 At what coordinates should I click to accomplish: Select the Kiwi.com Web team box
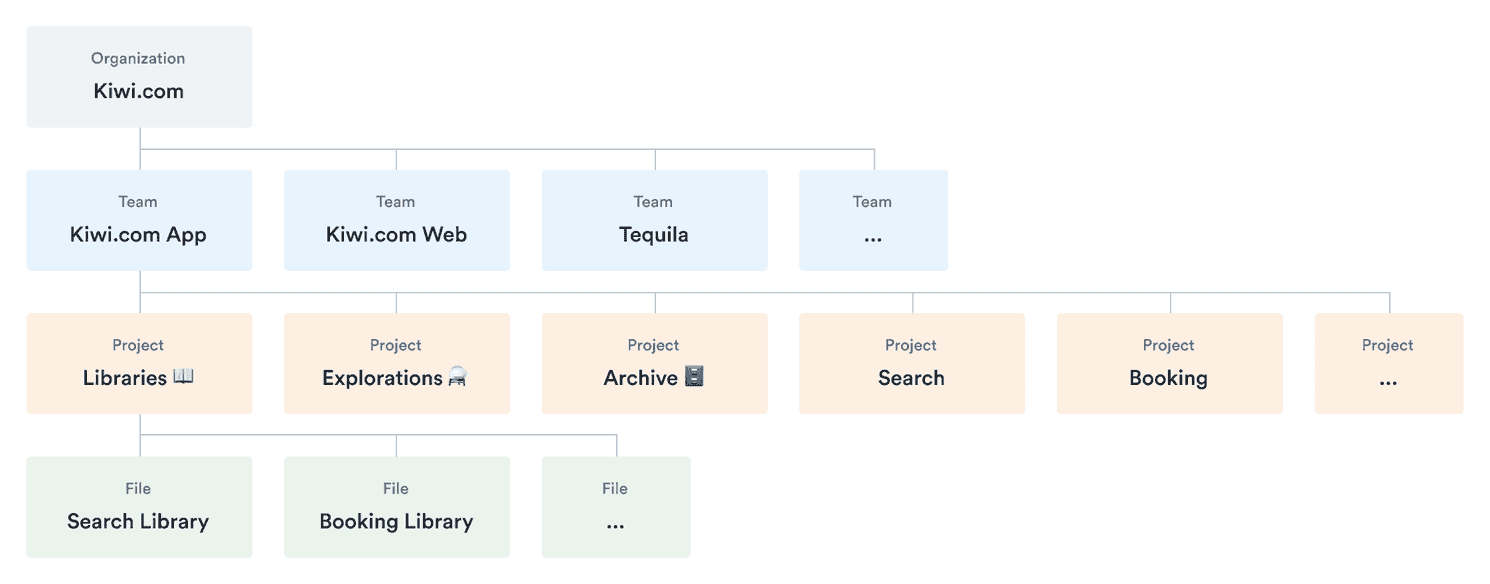point(396,221)
